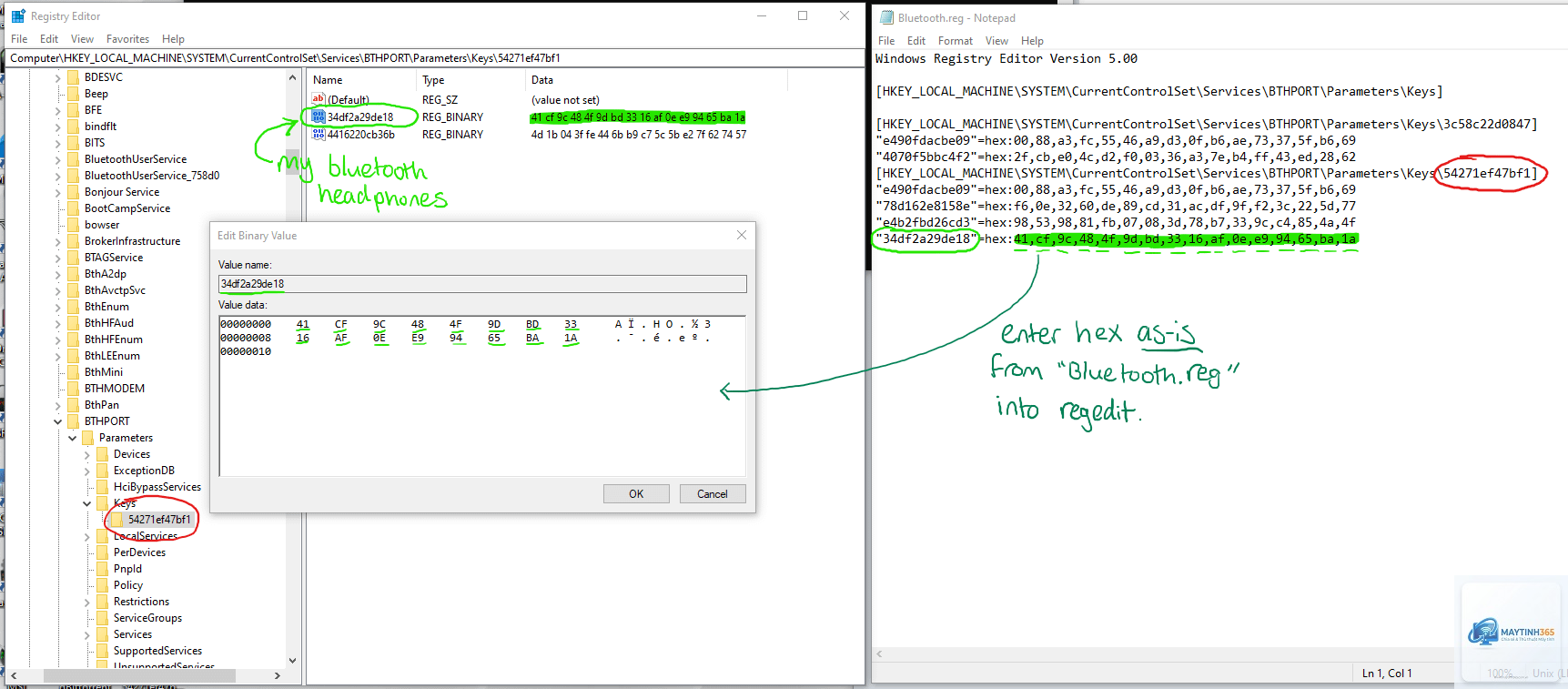Image resolution: width=1568 pixels, height=689 pixels.
Task: Open the Favorites menu in Registry Editor
Action: pos(127,39)
